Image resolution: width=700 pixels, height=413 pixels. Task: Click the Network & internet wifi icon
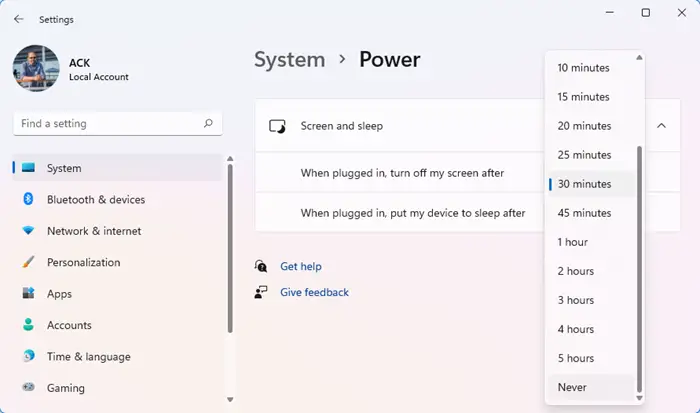[28, 230]
